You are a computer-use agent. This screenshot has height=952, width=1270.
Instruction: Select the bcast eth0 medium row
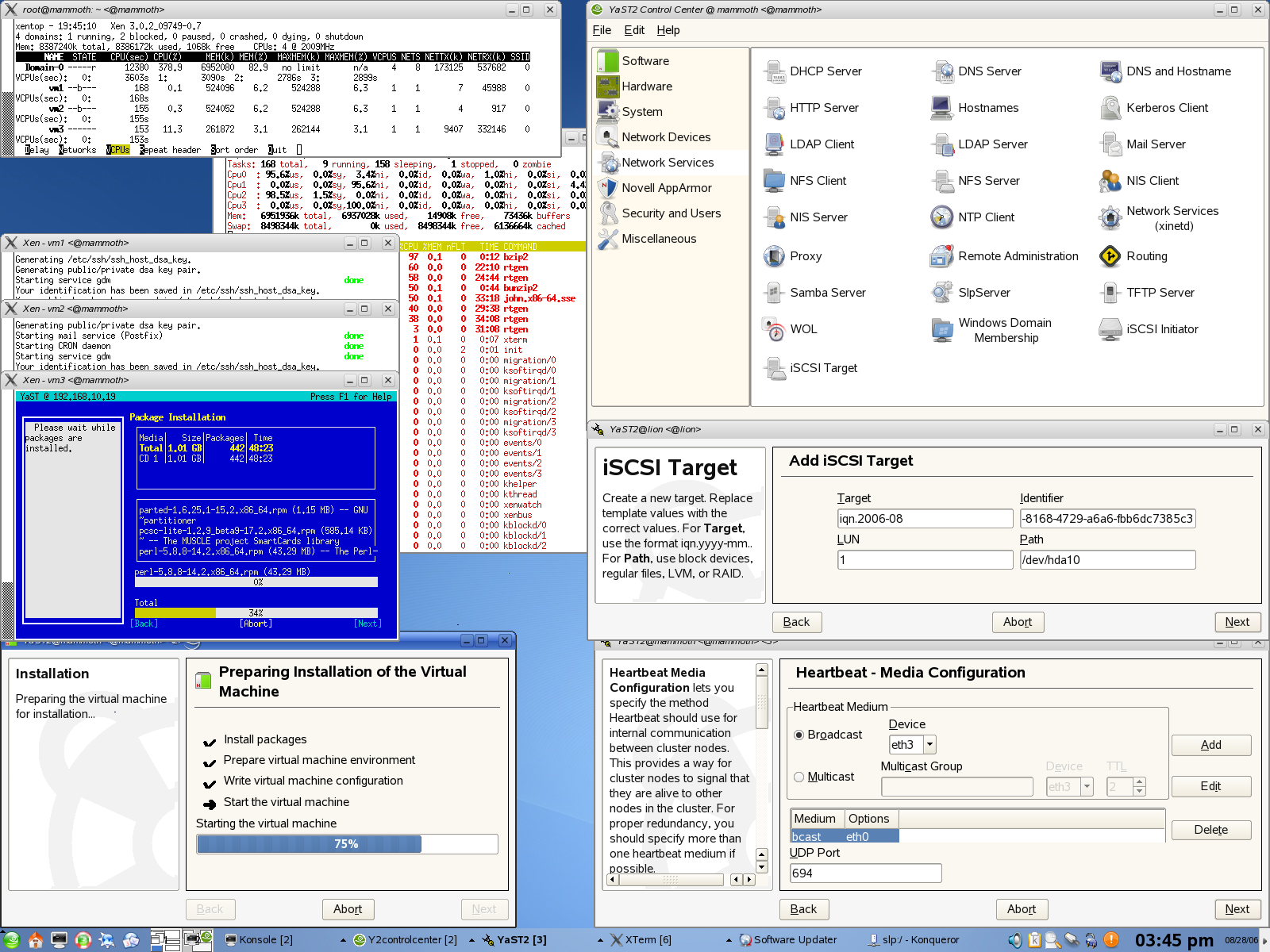click(845, 837)
